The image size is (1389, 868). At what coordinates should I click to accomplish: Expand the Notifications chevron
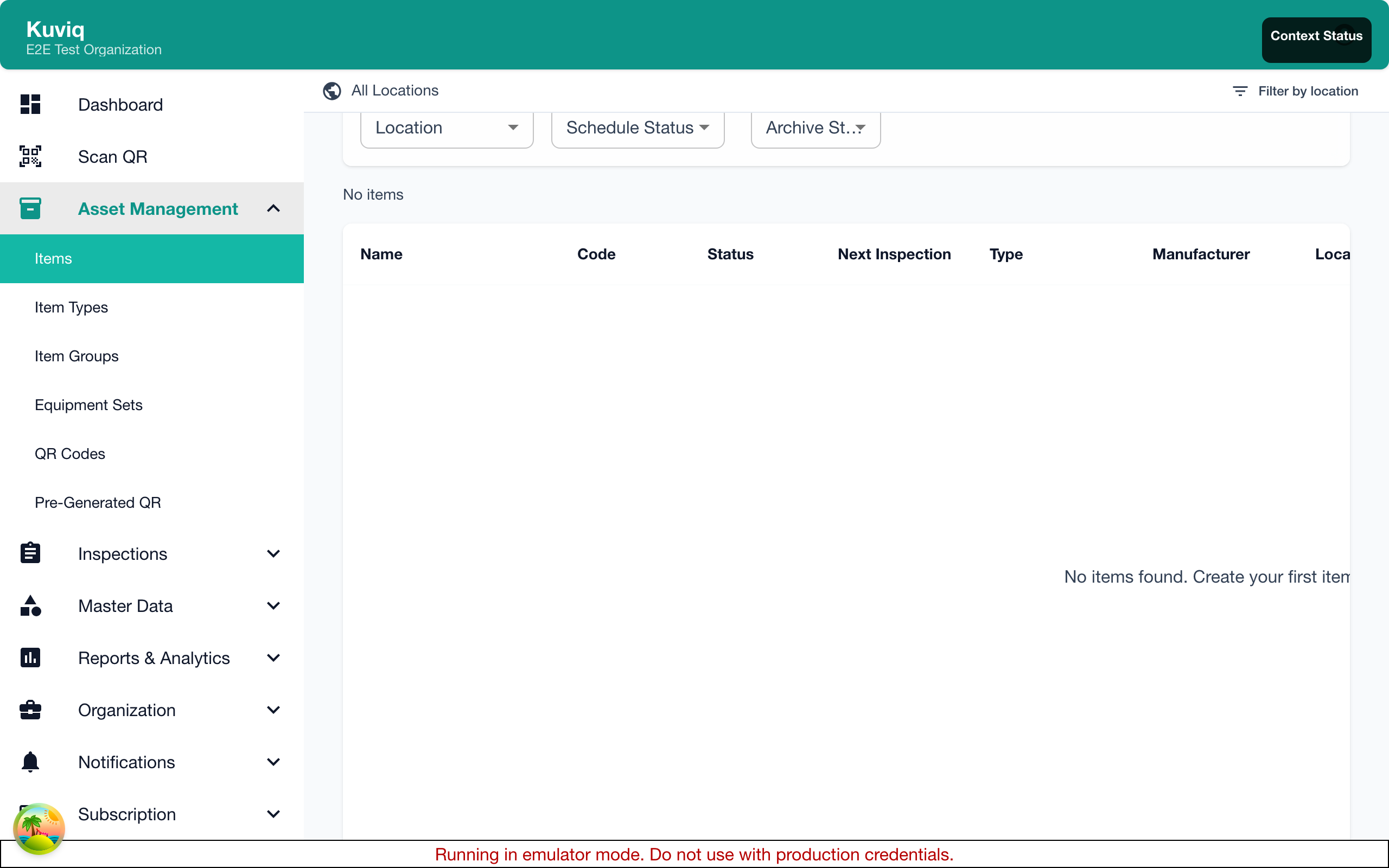273,762
